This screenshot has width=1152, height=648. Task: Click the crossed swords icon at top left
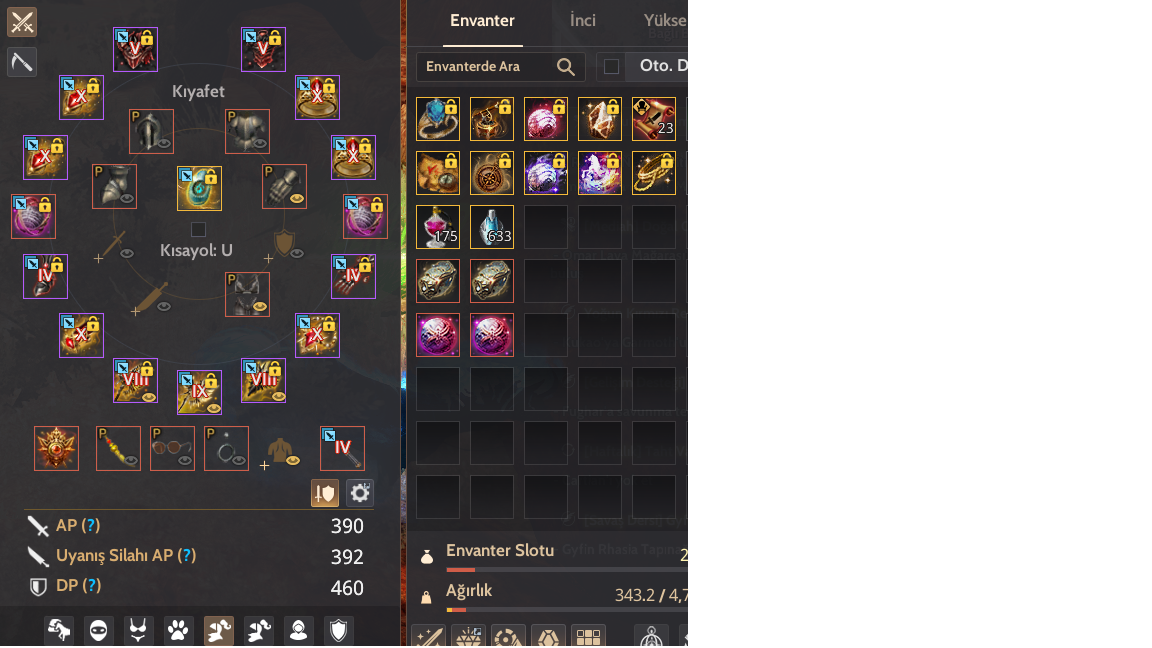pyautogui.click(x=22, y=22)
